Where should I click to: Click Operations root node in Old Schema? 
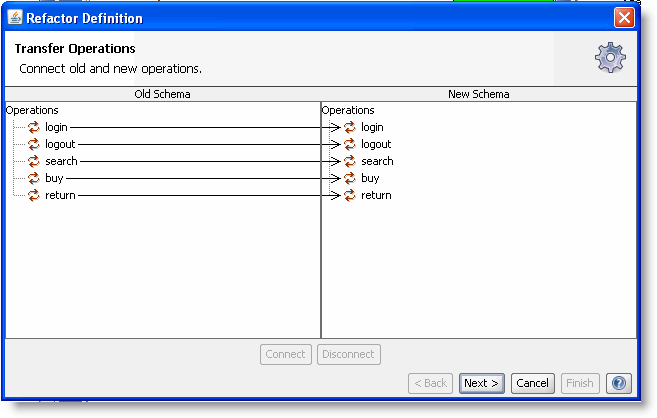[x=32, y=110]
